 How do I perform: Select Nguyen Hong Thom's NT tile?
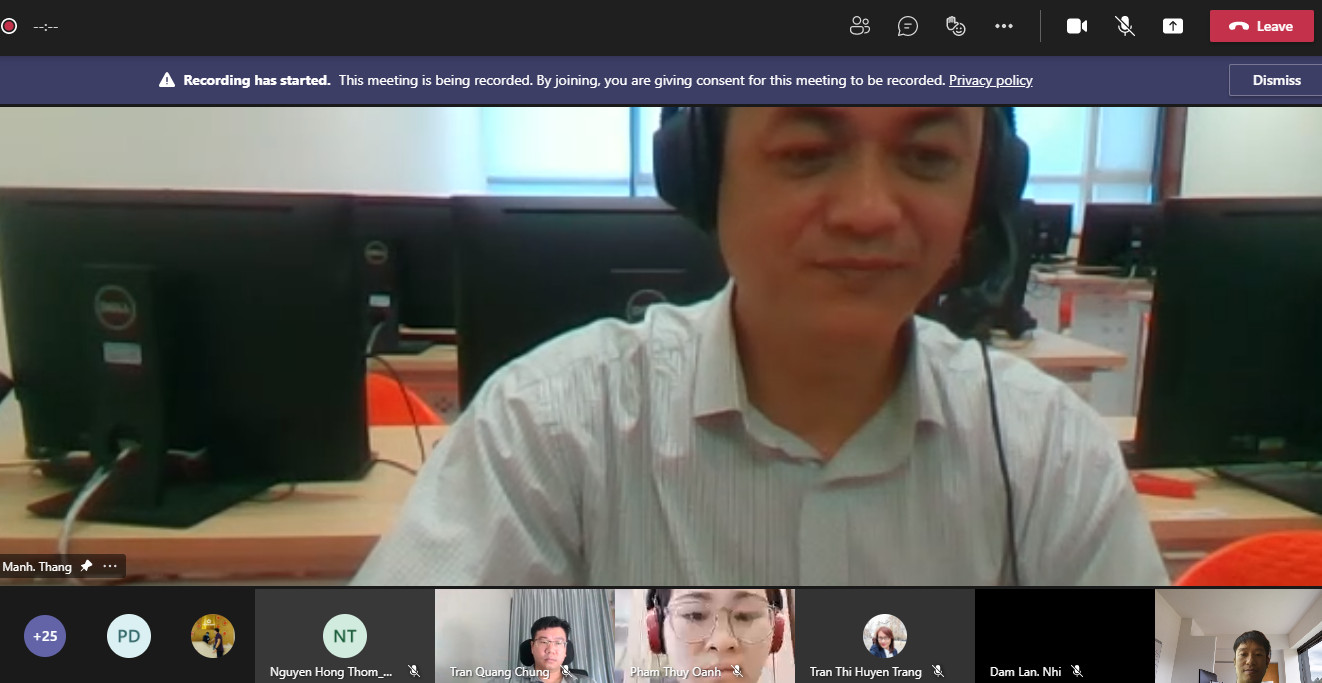click(x=345, y=635)
